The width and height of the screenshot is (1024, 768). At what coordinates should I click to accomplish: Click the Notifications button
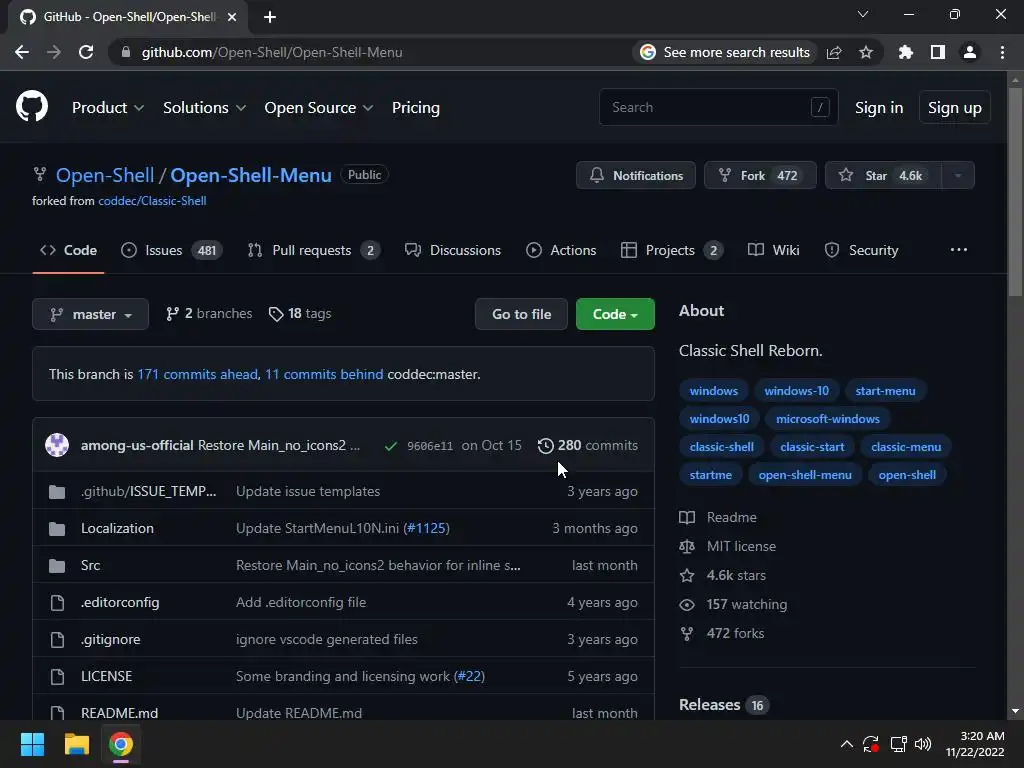point(635,175)
